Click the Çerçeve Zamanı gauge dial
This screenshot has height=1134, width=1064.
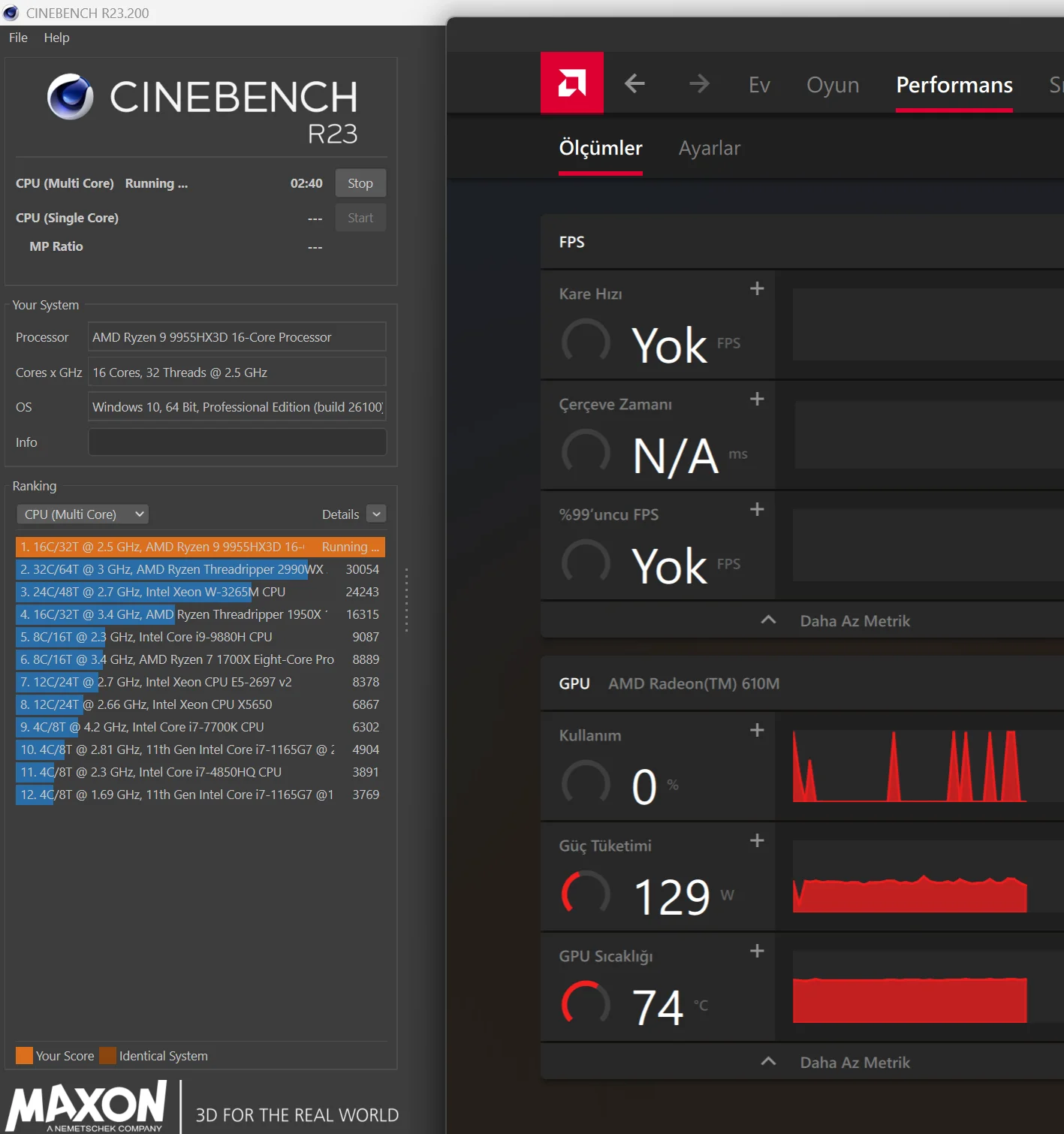click(x=586, y=452)
